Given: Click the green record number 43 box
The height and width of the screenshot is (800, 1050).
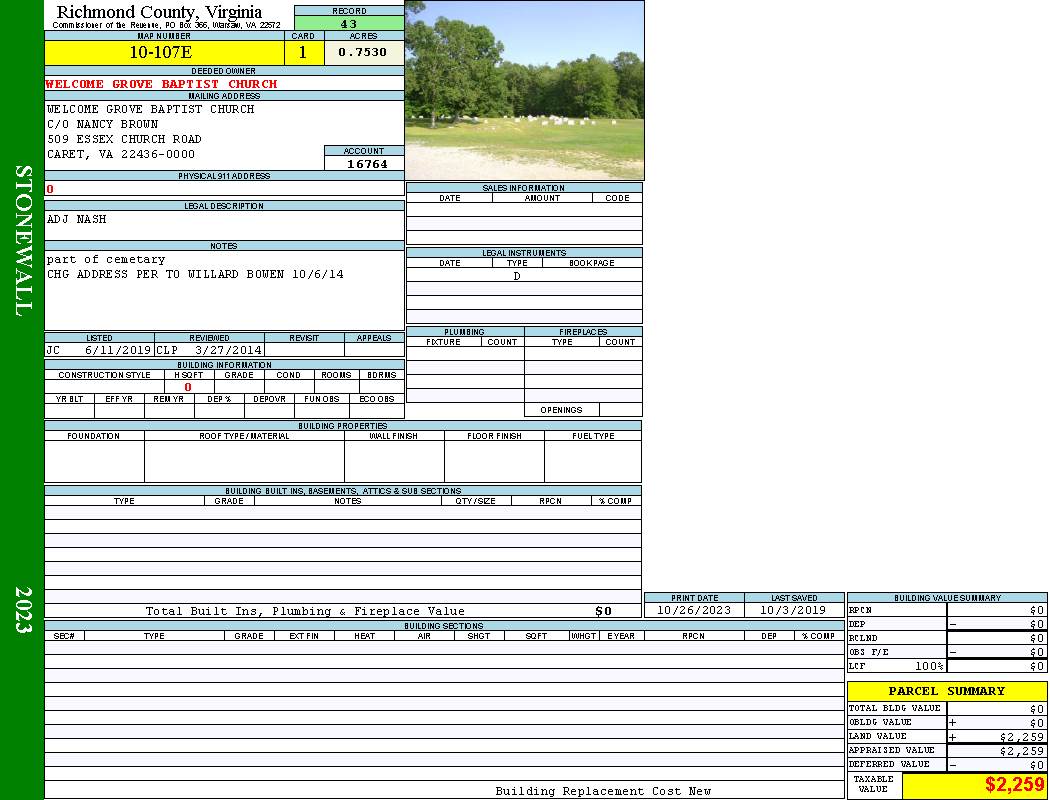Looking at the screenshot, I should [349, 24].
